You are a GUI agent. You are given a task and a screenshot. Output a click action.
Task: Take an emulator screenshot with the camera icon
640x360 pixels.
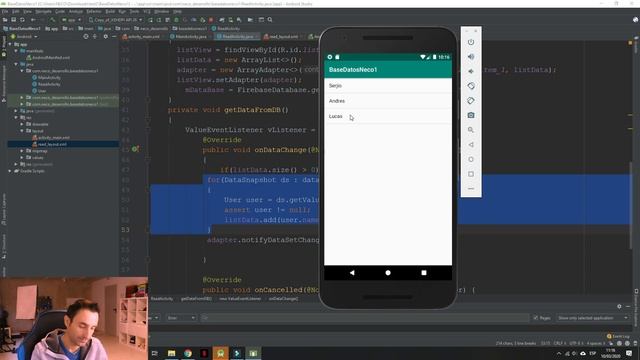pos(471,116)
